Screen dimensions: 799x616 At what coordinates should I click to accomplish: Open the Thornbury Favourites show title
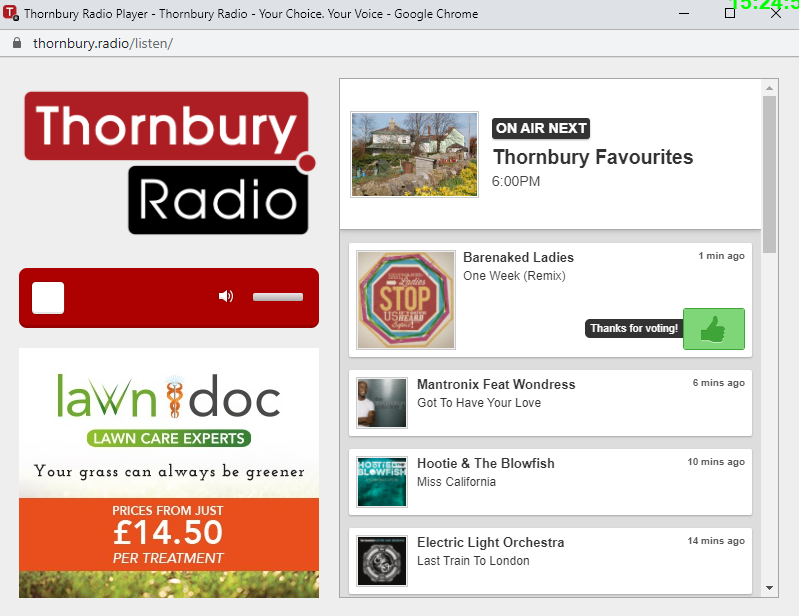pyautogui.click(x=593, y=157)
